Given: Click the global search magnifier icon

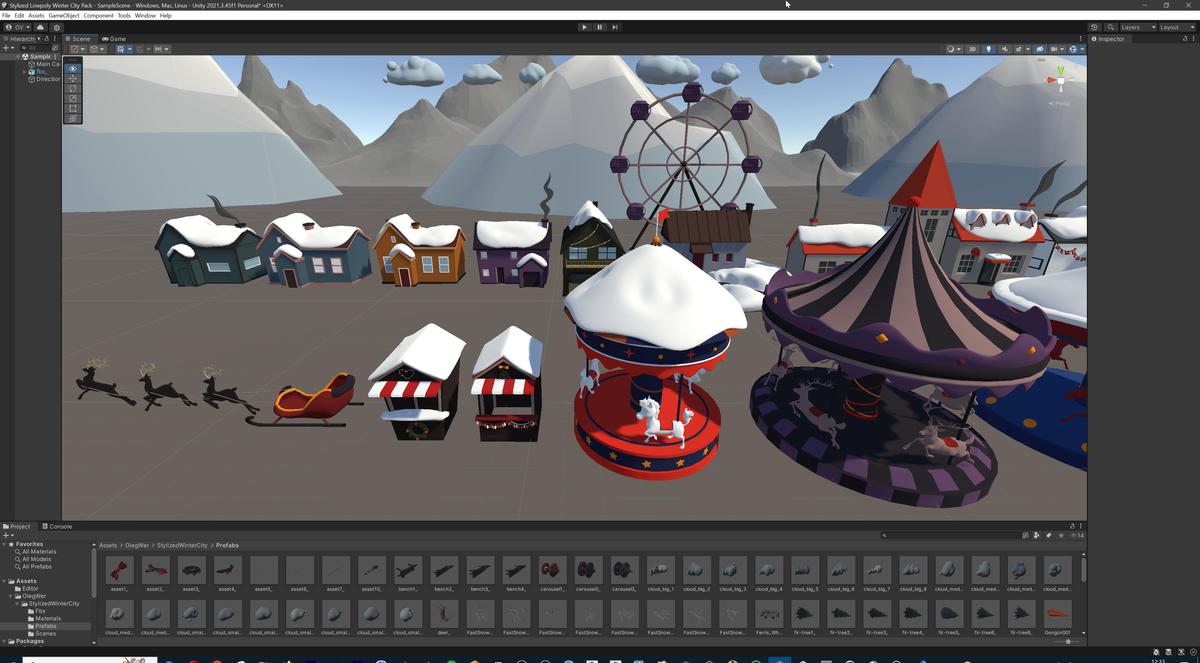Looking at the screenshot, I should pyautogui.click(x=1110, y=27).
